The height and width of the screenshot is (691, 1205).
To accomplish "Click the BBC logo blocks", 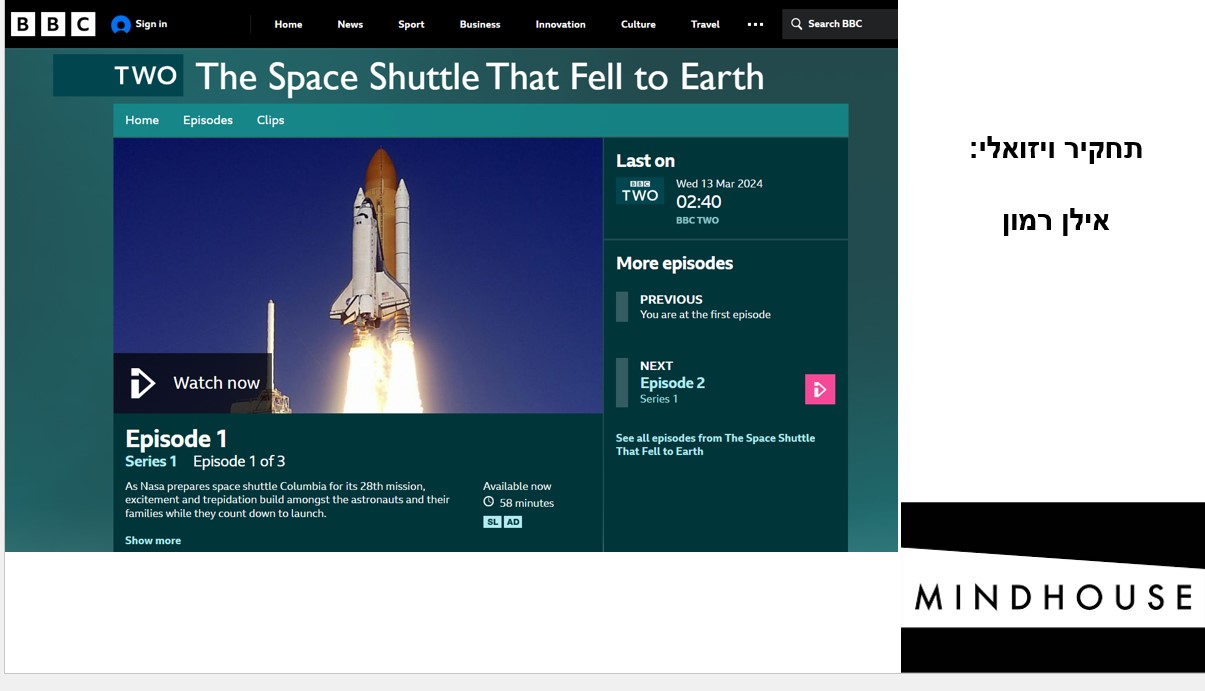I will pyautogui.click(x=53, y=24).
